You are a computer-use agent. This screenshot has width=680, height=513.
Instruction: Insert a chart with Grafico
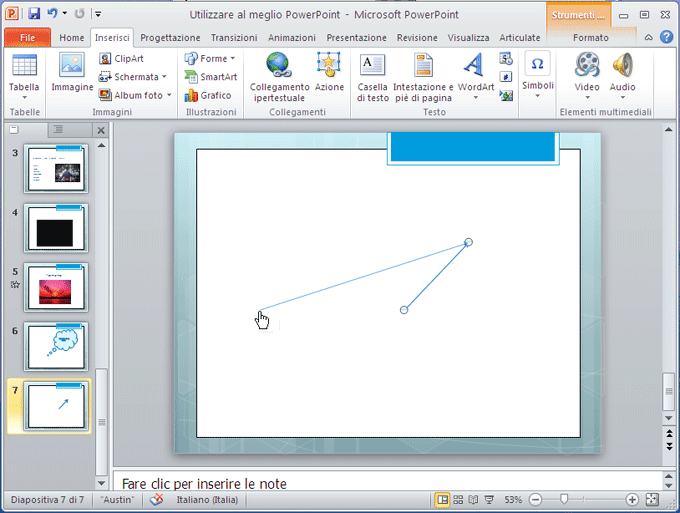(208, 95)
